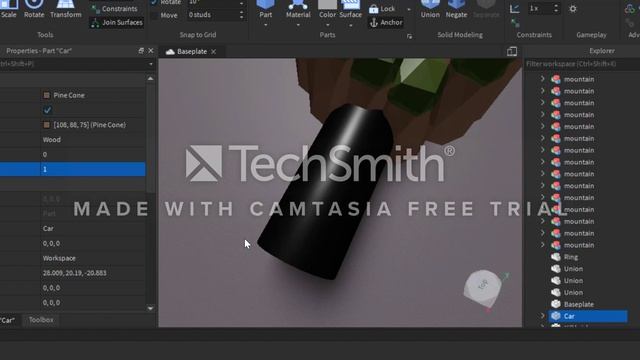Select Baseplate part in Explorer tree

(x=578, y=304)
